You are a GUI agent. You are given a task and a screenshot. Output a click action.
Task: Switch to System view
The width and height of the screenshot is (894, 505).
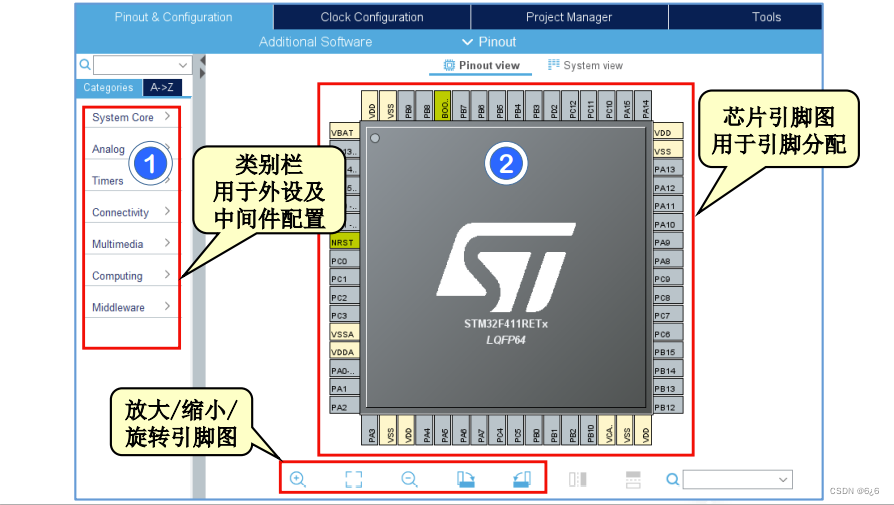(585, 65)
